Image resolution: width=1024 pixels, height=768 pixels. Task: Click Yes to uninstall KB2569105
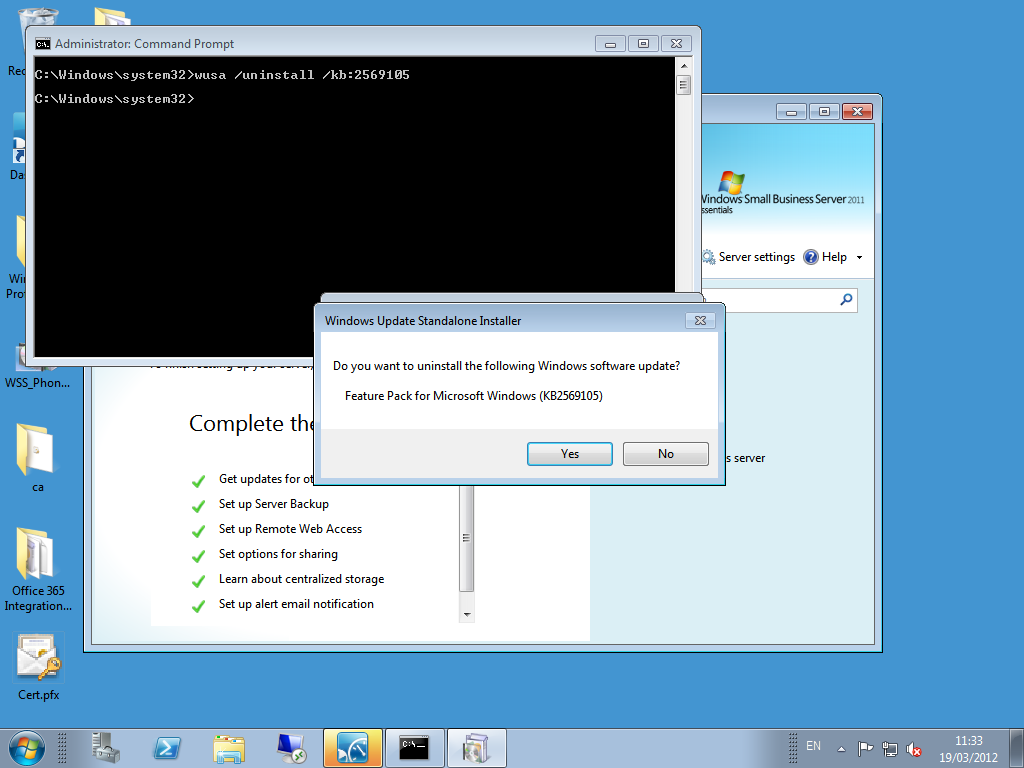point(569,454)
